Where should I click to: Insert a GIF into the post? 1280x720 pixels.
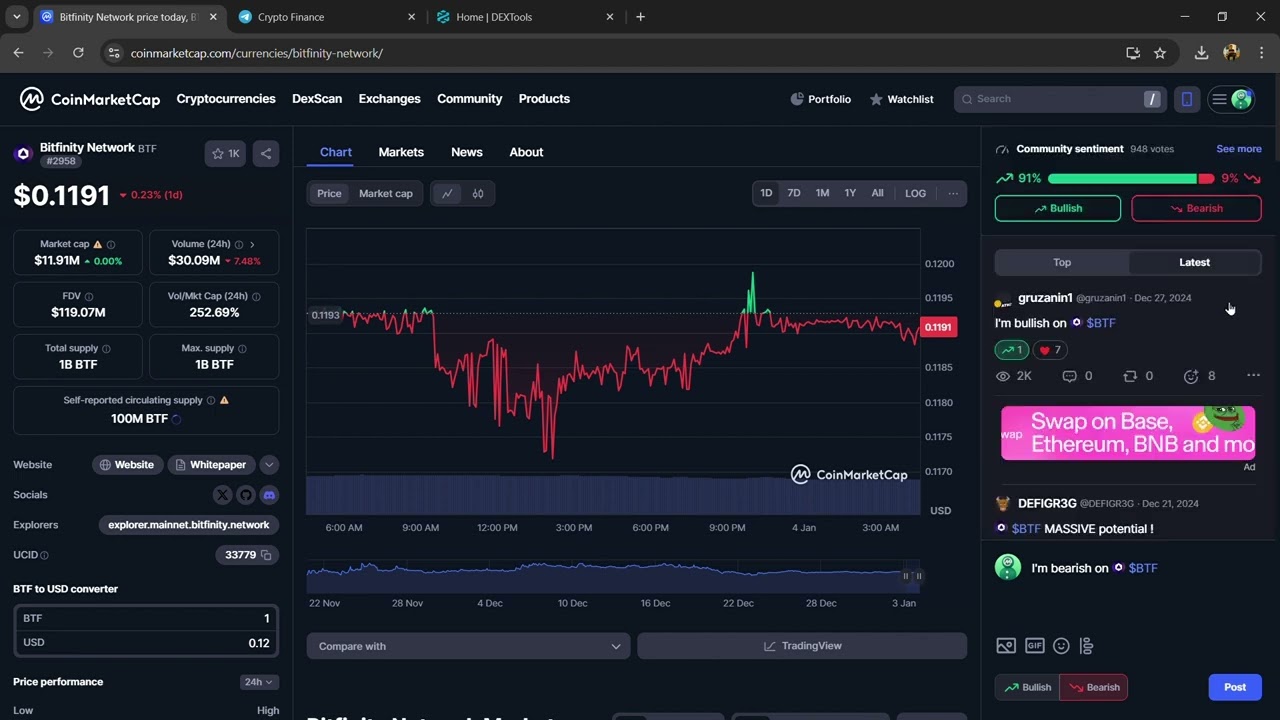click(x=1034, y=646)
